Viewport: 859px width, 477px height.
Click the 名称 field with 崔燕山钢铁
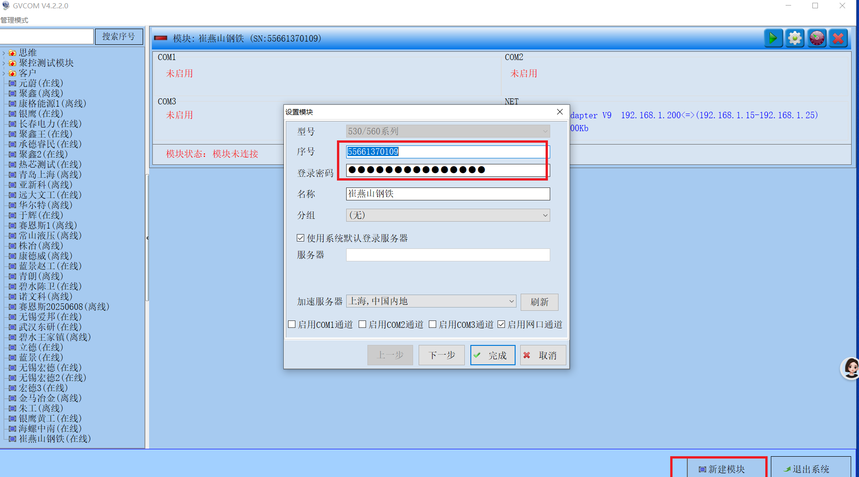click(x=448, y=194)
